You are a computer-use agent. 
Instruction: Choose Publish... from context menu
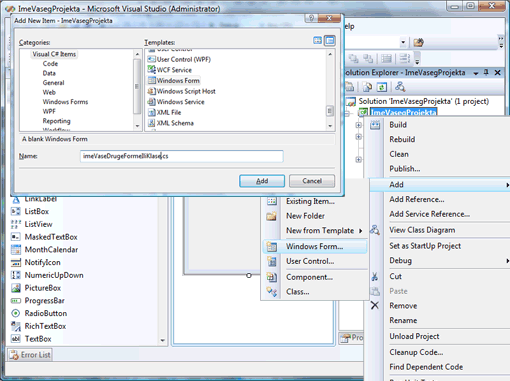click(x=405, y=169)
